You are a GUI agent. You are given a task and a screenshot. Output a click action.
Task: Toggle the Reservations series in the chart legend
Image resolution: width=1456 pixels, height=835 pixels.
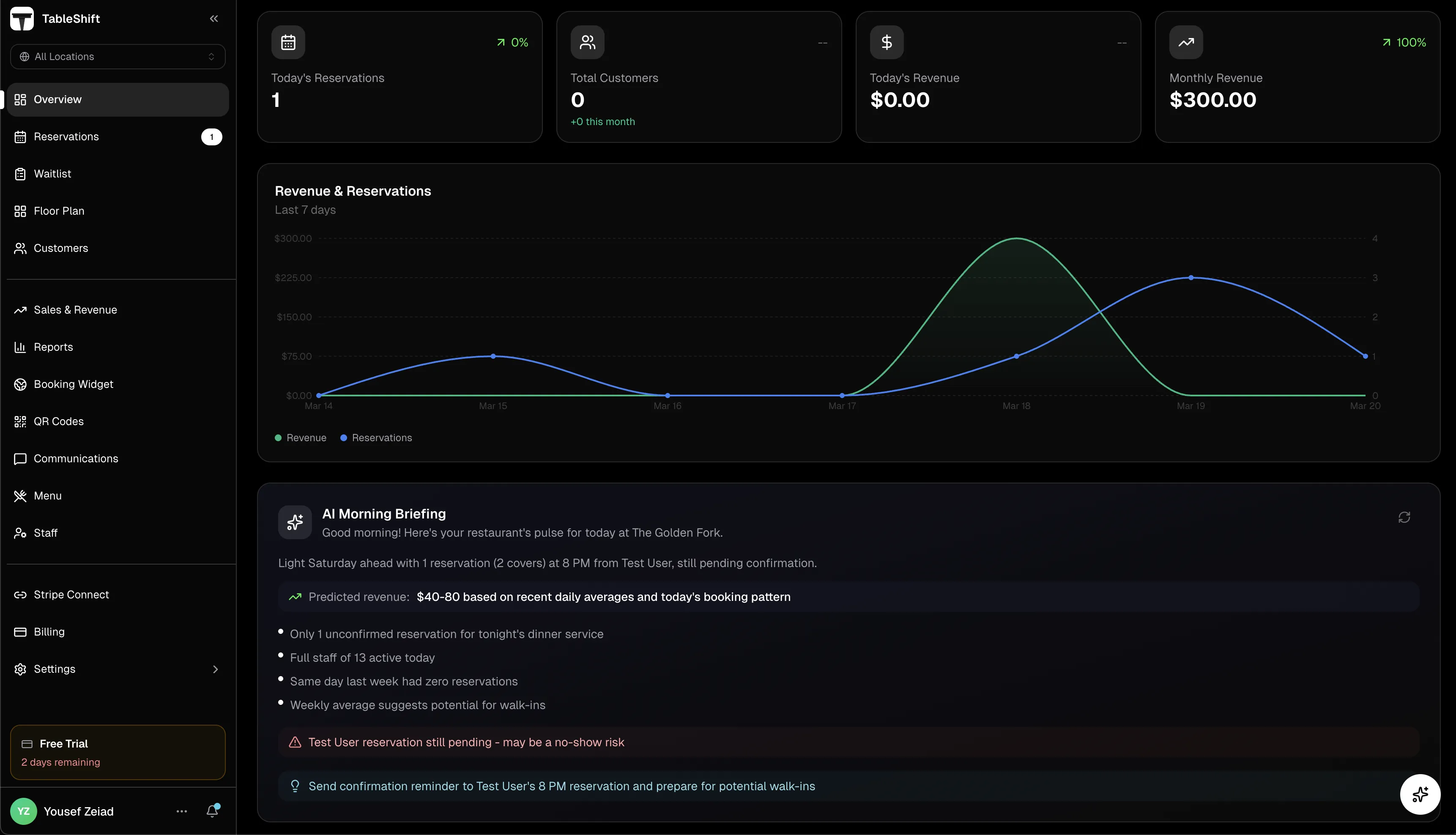pyautogui.click(x=375, y=438)
